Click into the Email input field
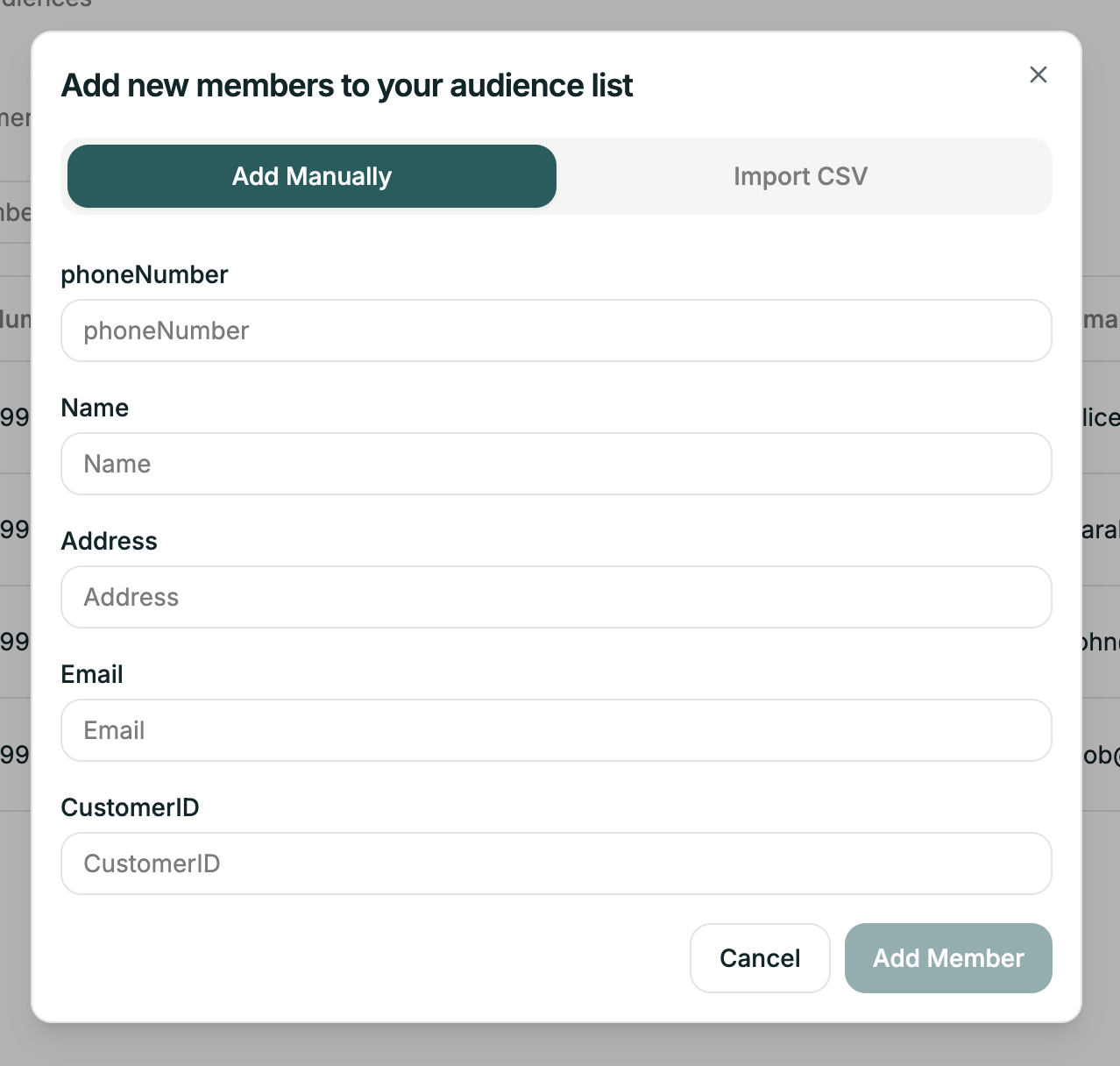The image size is (1120, 1066). 556,730
